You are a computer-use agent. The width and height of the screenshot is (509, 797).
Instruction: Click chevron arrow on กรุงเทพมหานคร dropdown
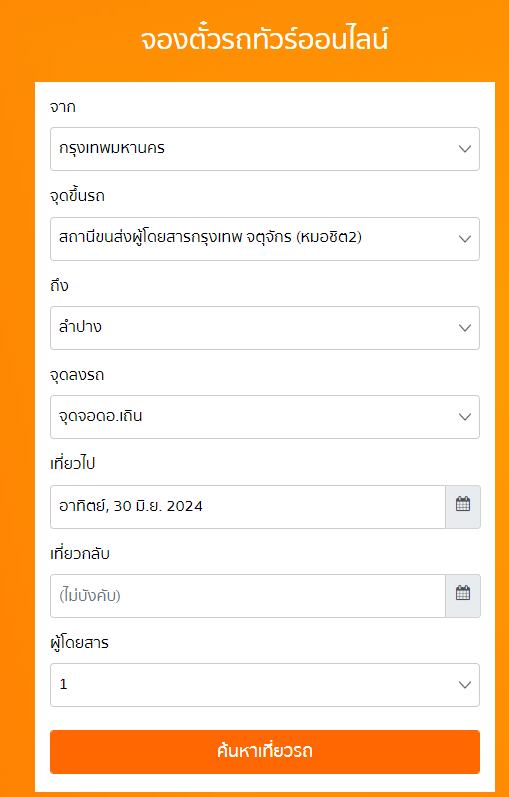pos(464,149)
